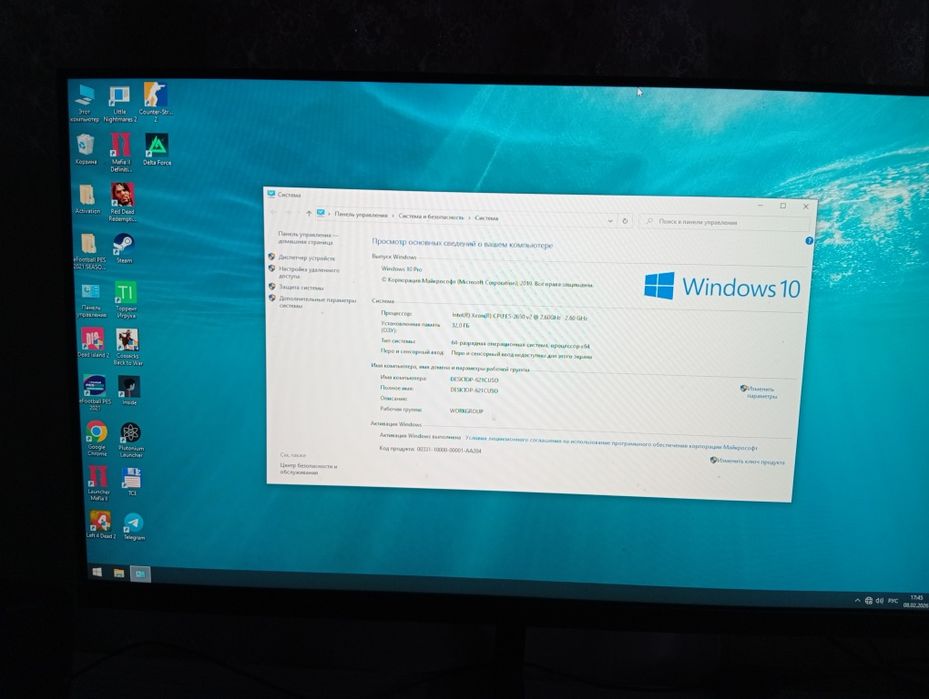Launch the Little Nightmares 2 shortcut
Image resolution: width=929 pixels, height=699 pixels.
(120, 104)
